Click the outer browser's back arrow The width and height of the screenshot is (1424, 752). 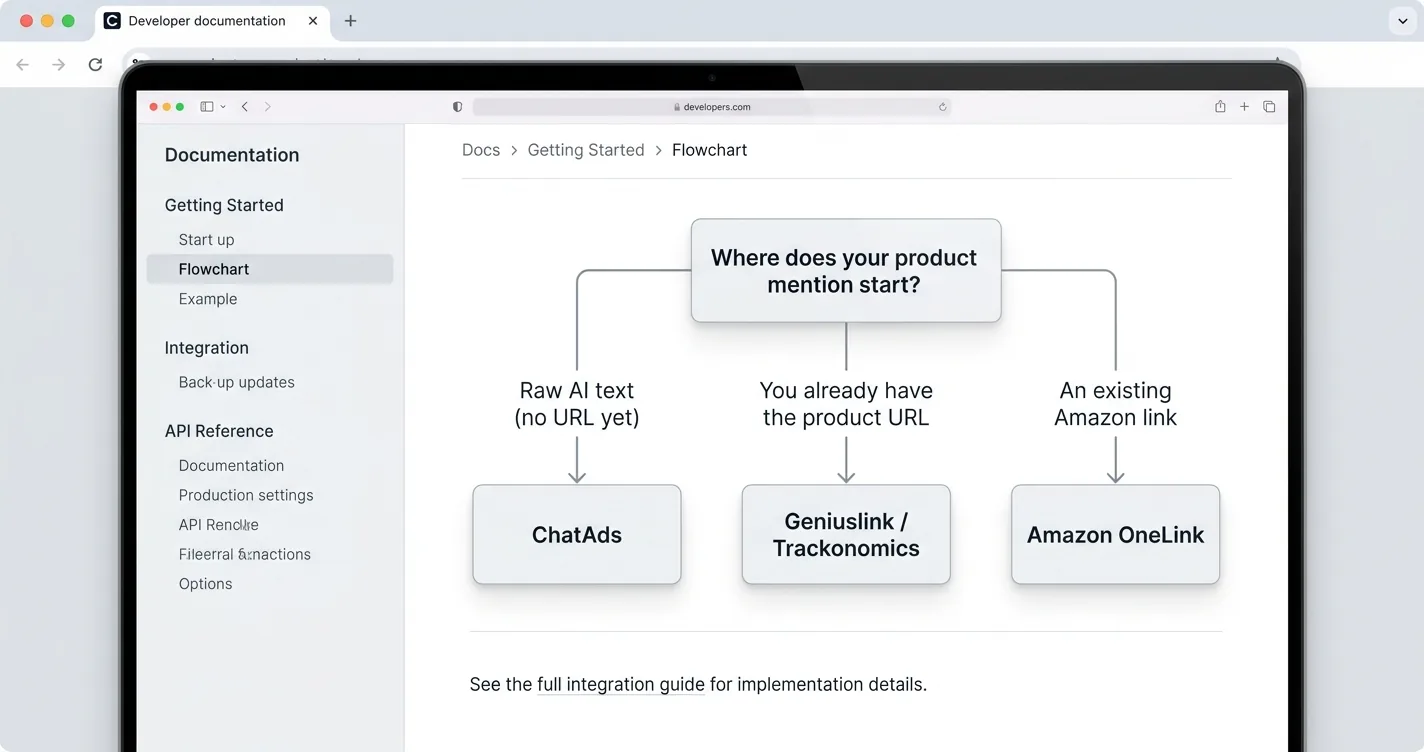click(23, 65)
